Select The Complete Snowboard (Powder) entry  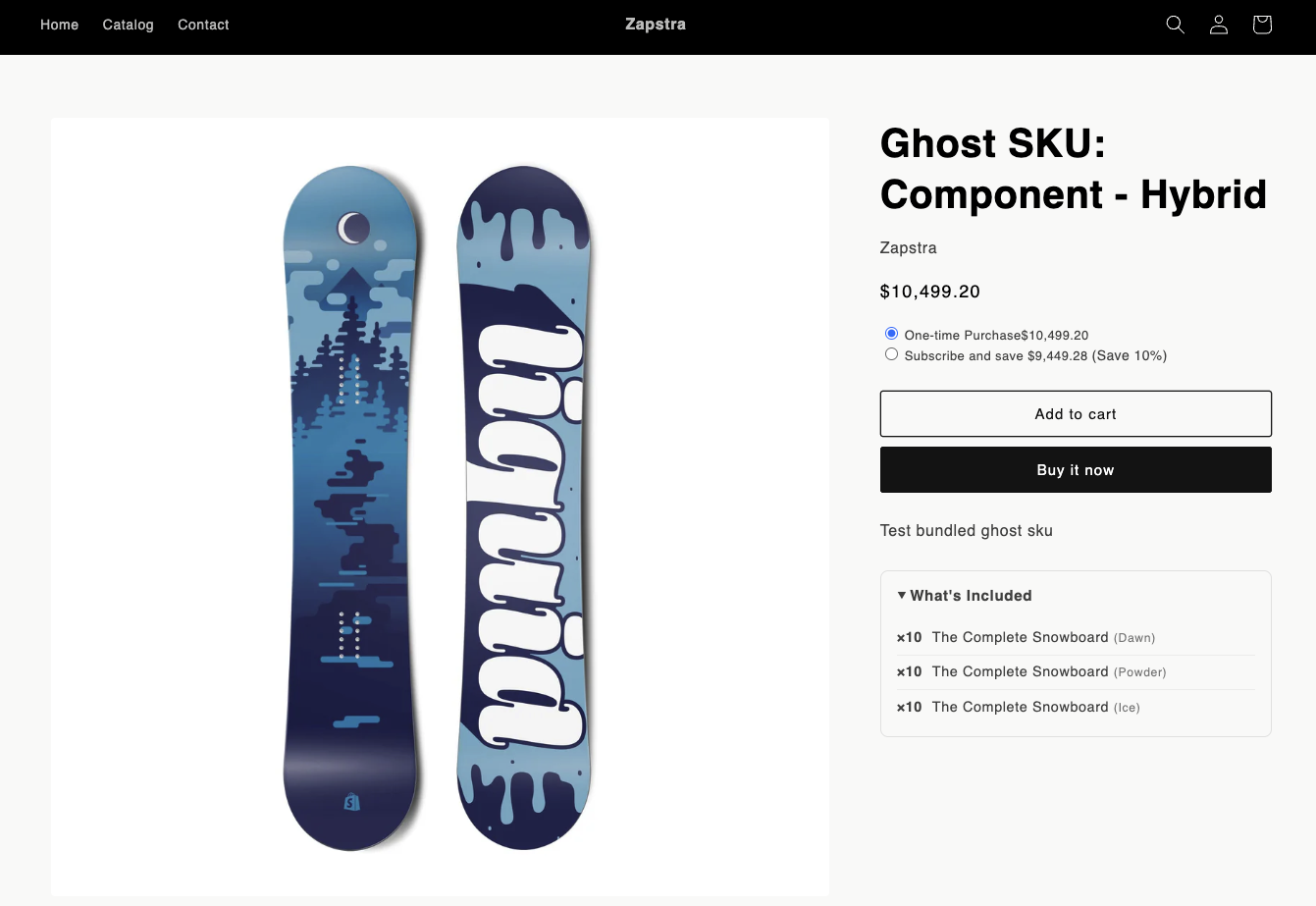(1020, 671)
